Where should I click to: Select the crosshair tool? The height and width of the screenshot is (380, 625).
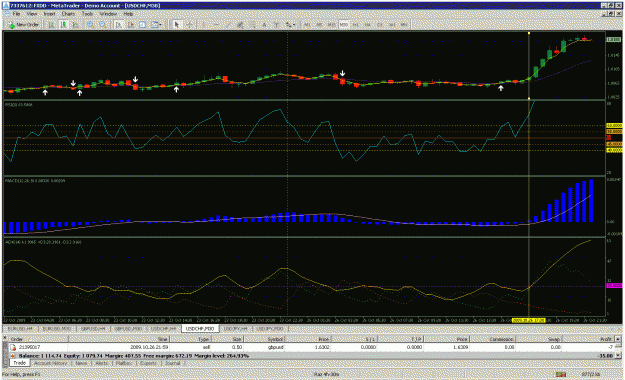190,25
